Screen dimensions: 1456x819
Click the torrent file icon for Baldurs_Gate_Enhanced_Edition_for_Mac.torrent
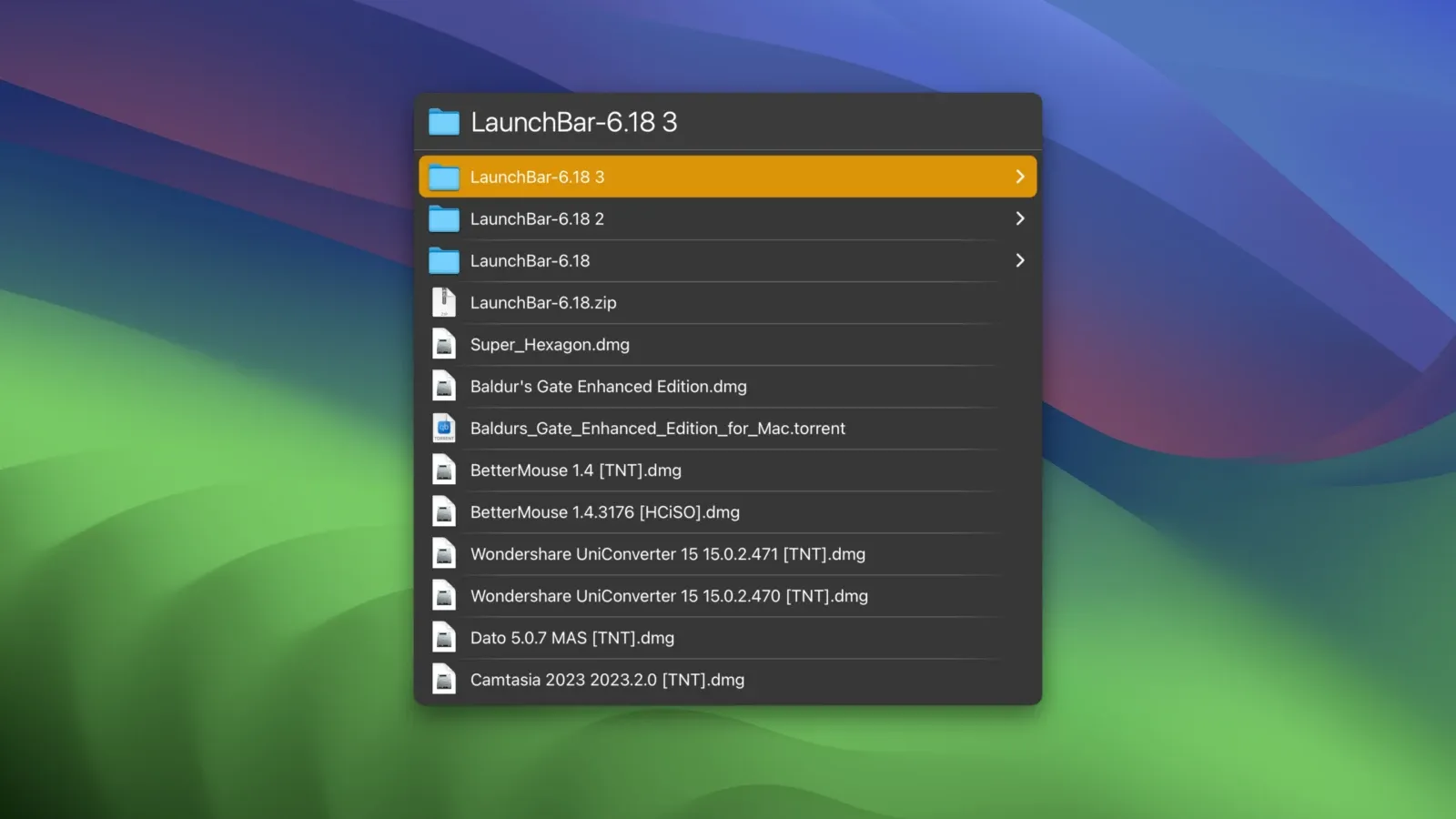tap(444, 428)
